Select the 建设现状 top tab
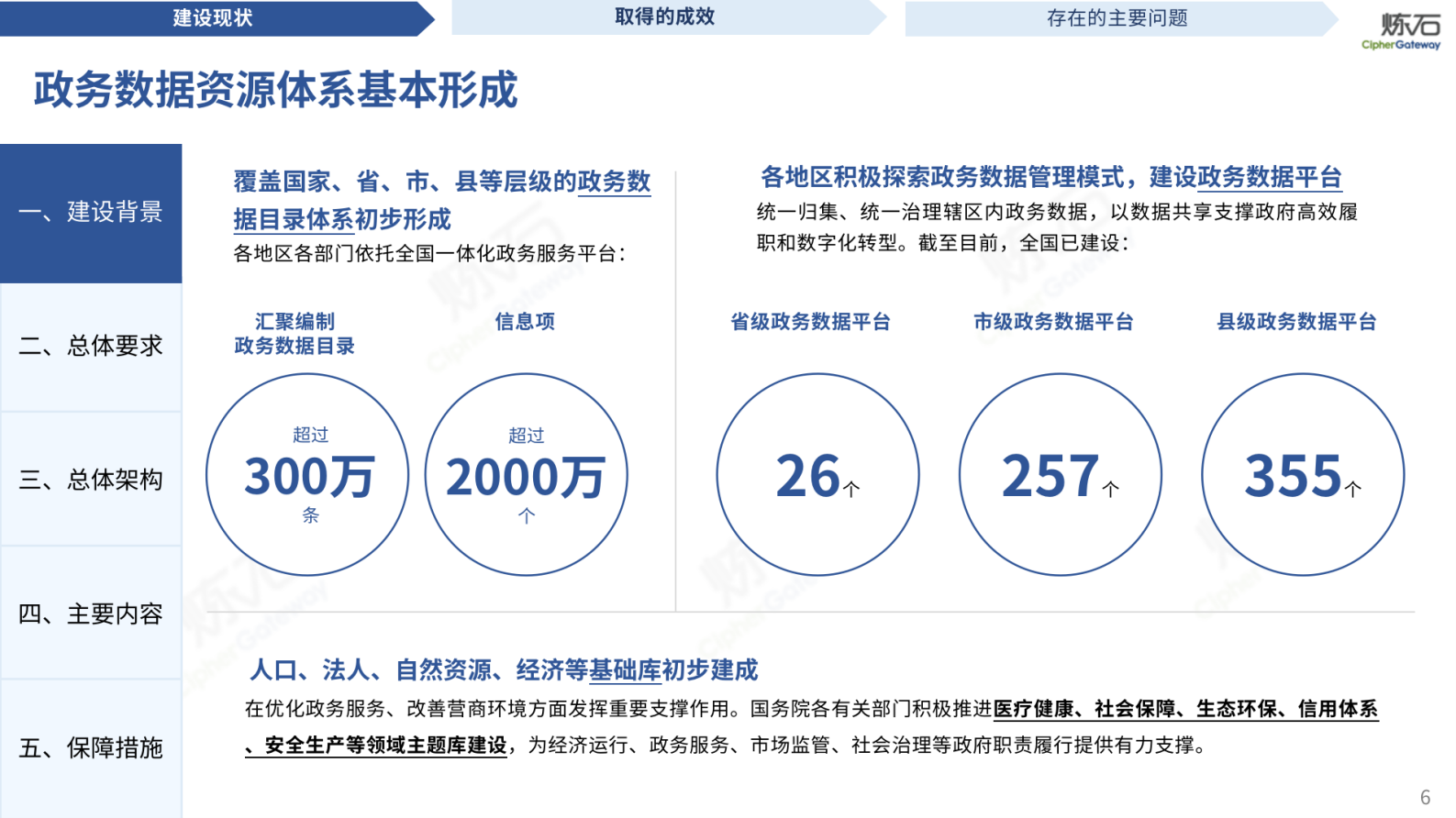The height and width of the screenshot is (818, 1456). click(x=212, y=18)
